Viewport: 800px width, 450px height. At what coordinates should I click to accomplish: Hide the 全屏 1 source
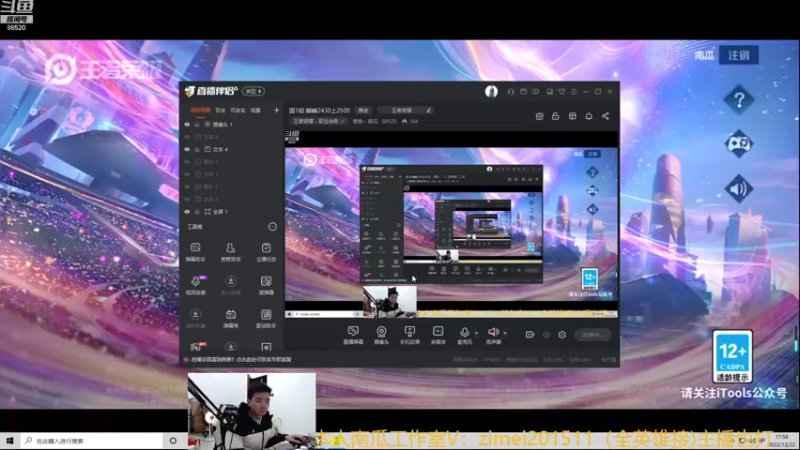click(x=187, y=212)
